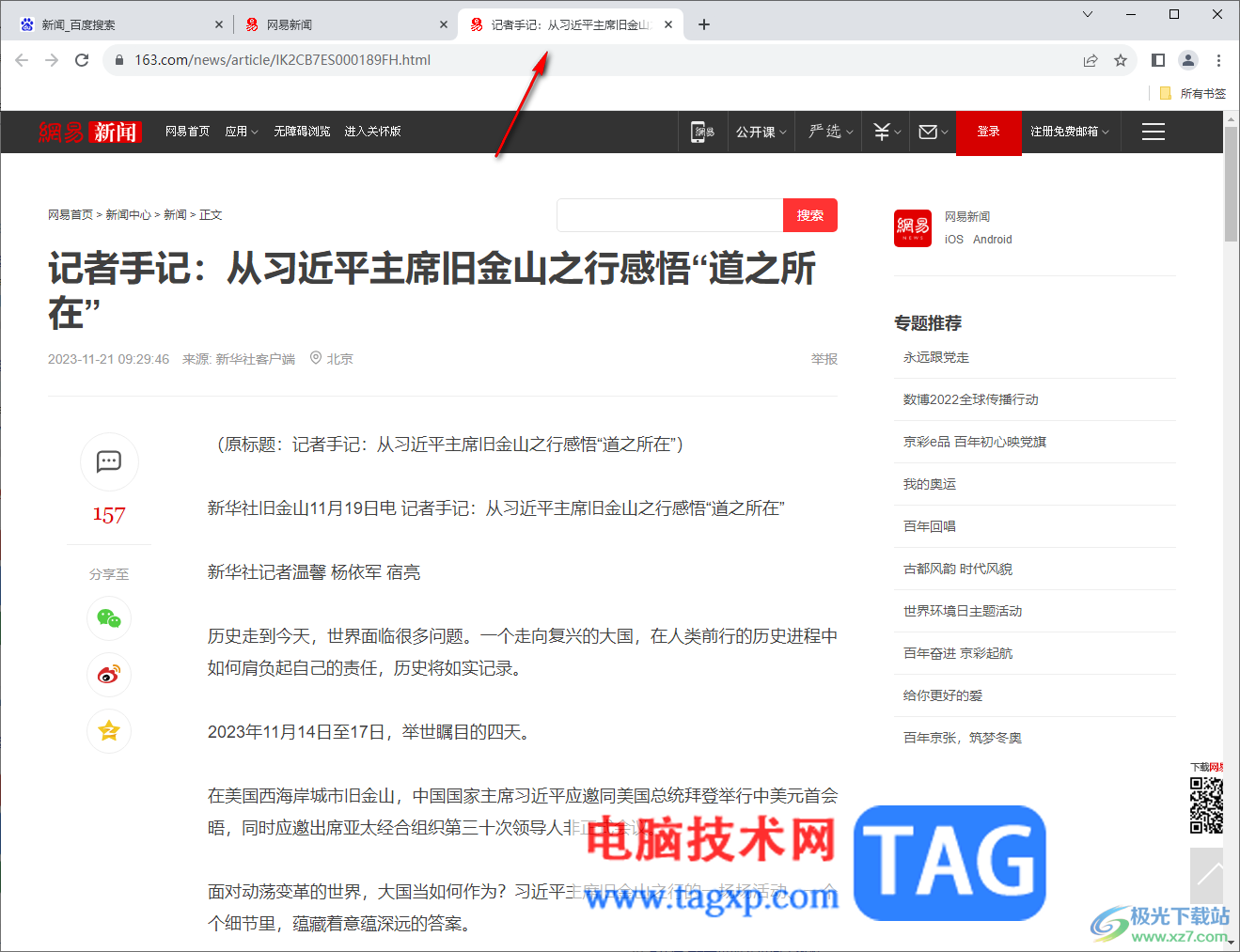Screen dimensions: 1240x952
Task: Click 新闻首页 in the top navigation
Action: pyautogui.click(x=188, y=132)
